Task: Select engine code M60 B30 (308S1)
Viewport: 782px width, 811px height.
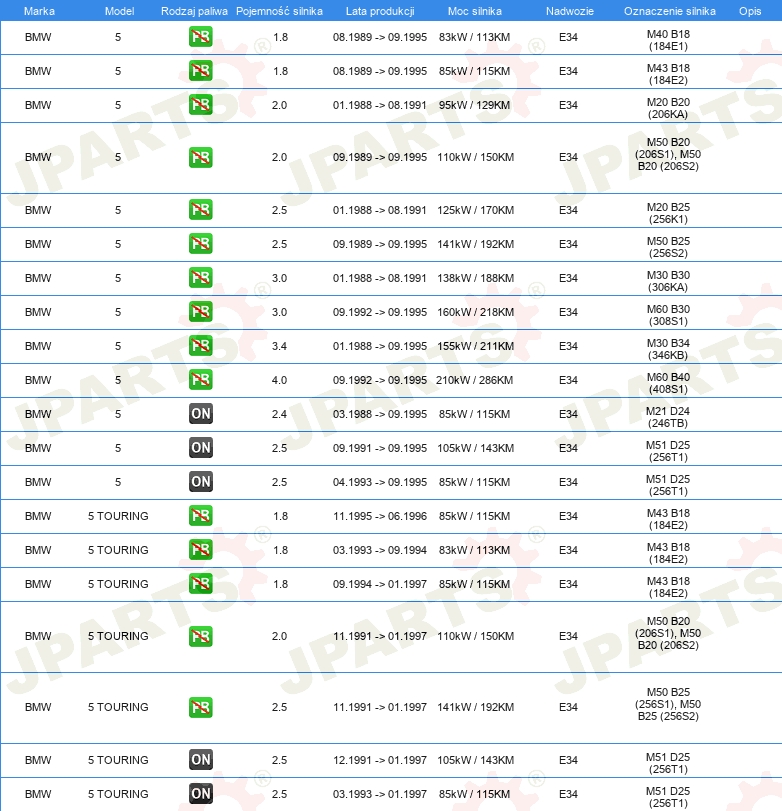Action: (668, 315)
